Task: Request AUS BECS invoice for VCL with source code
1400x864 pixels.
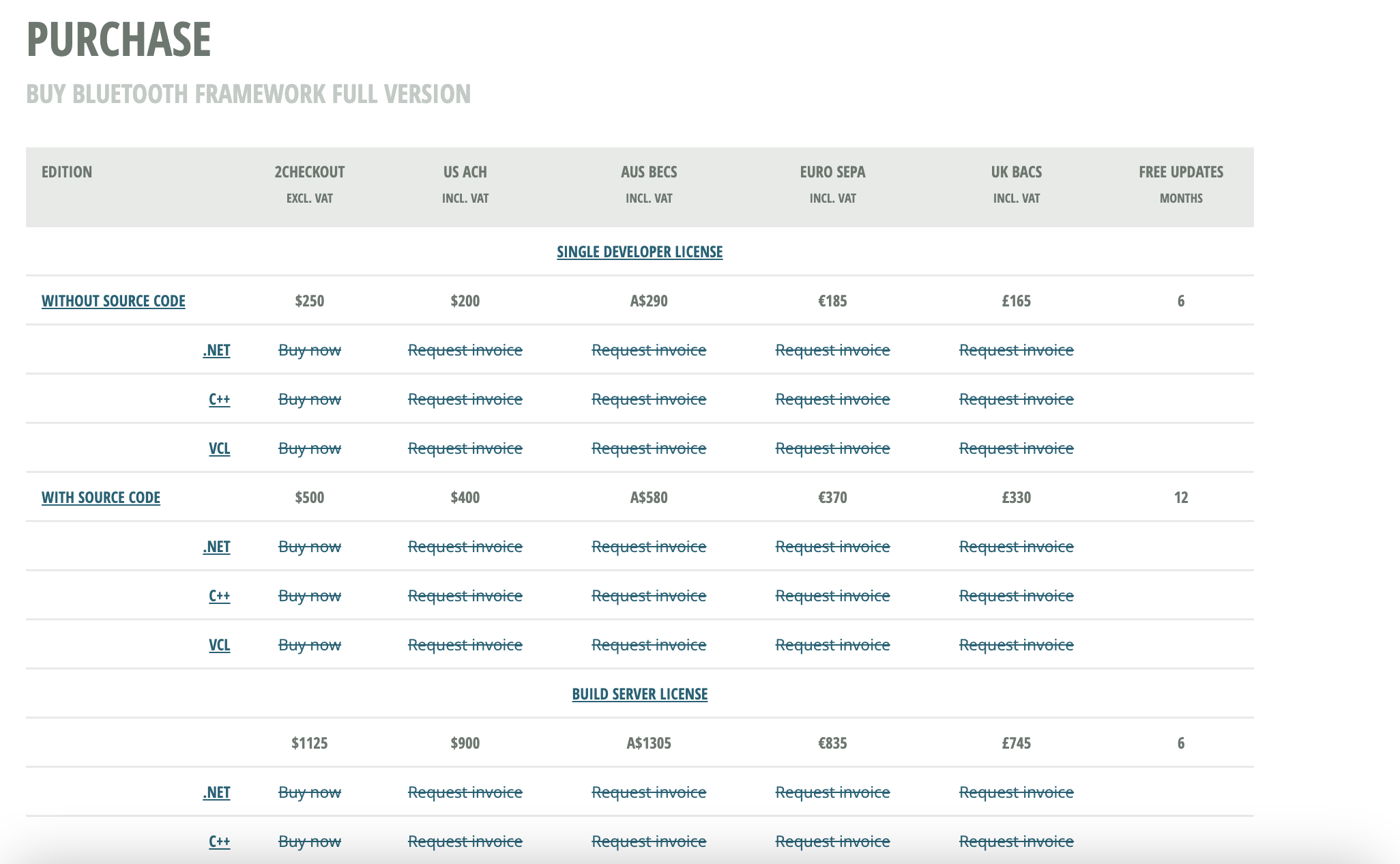Action: (649, 645)
